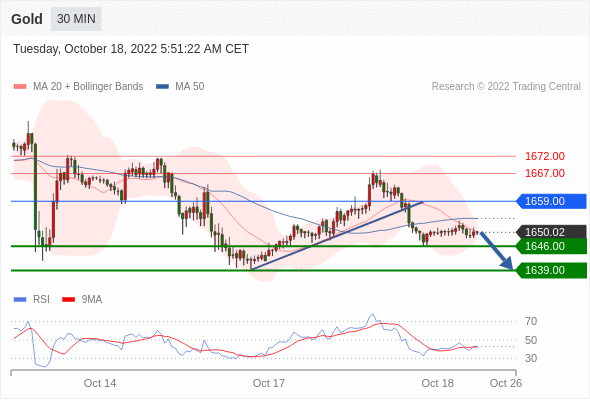Toggle the MA 50 legend label

click(x=190, y=87)
